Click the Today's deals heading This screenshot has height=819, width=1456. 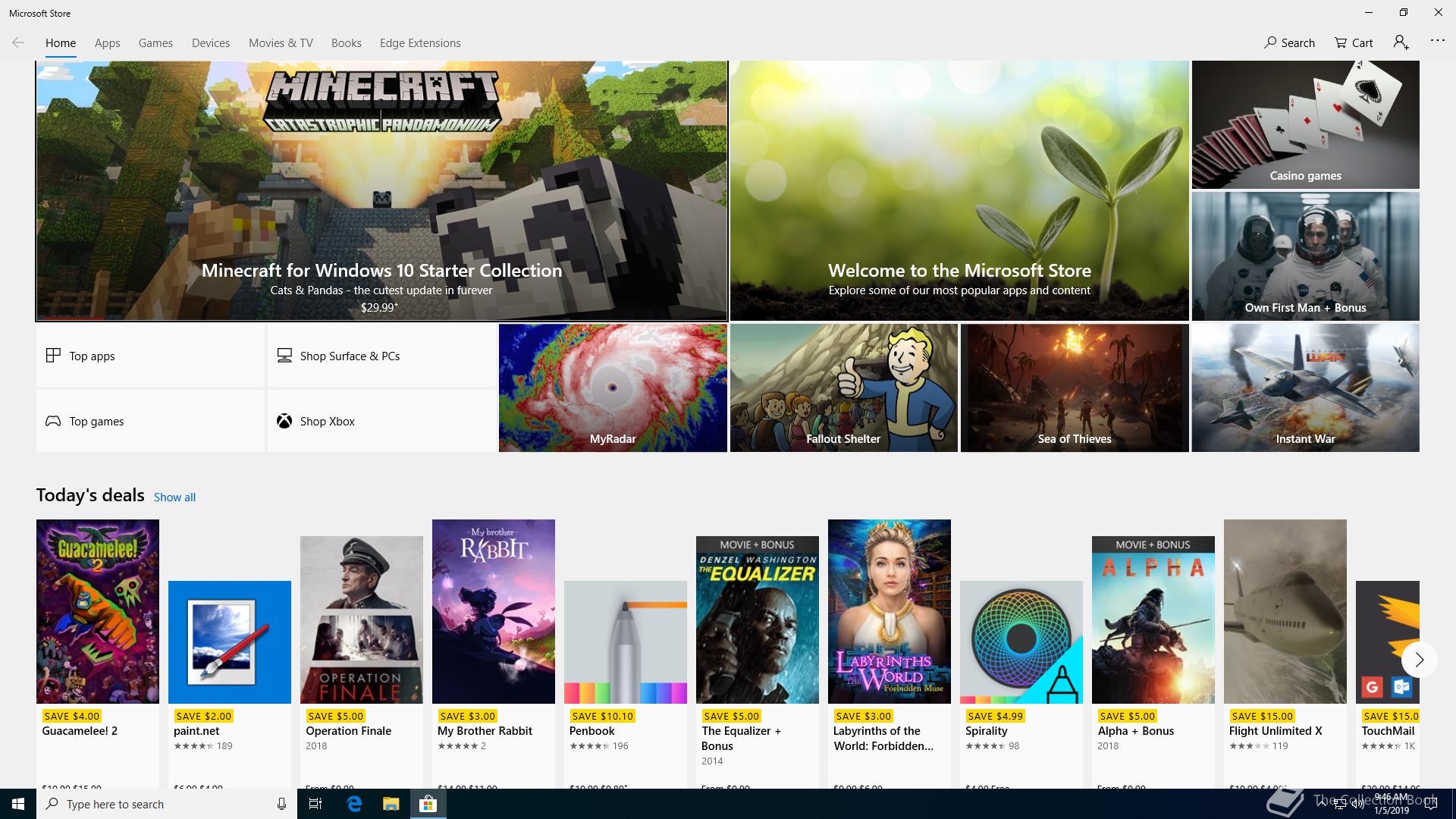(90, 495)
